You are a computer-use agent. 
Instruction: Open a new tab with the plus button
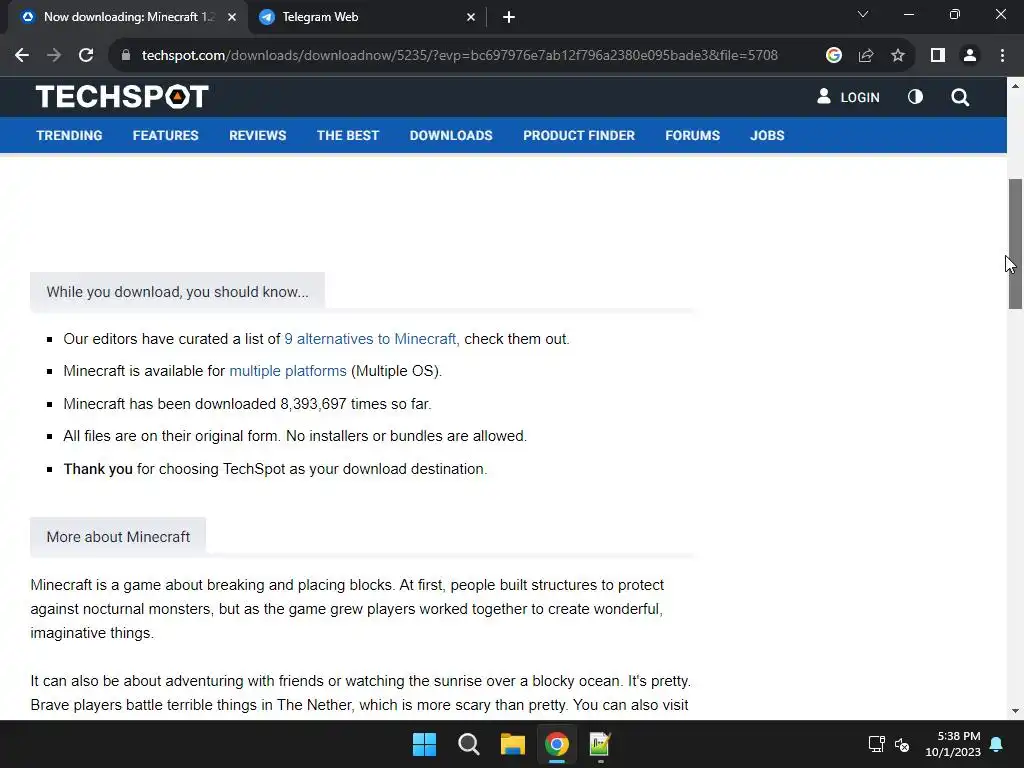[509, 17]
